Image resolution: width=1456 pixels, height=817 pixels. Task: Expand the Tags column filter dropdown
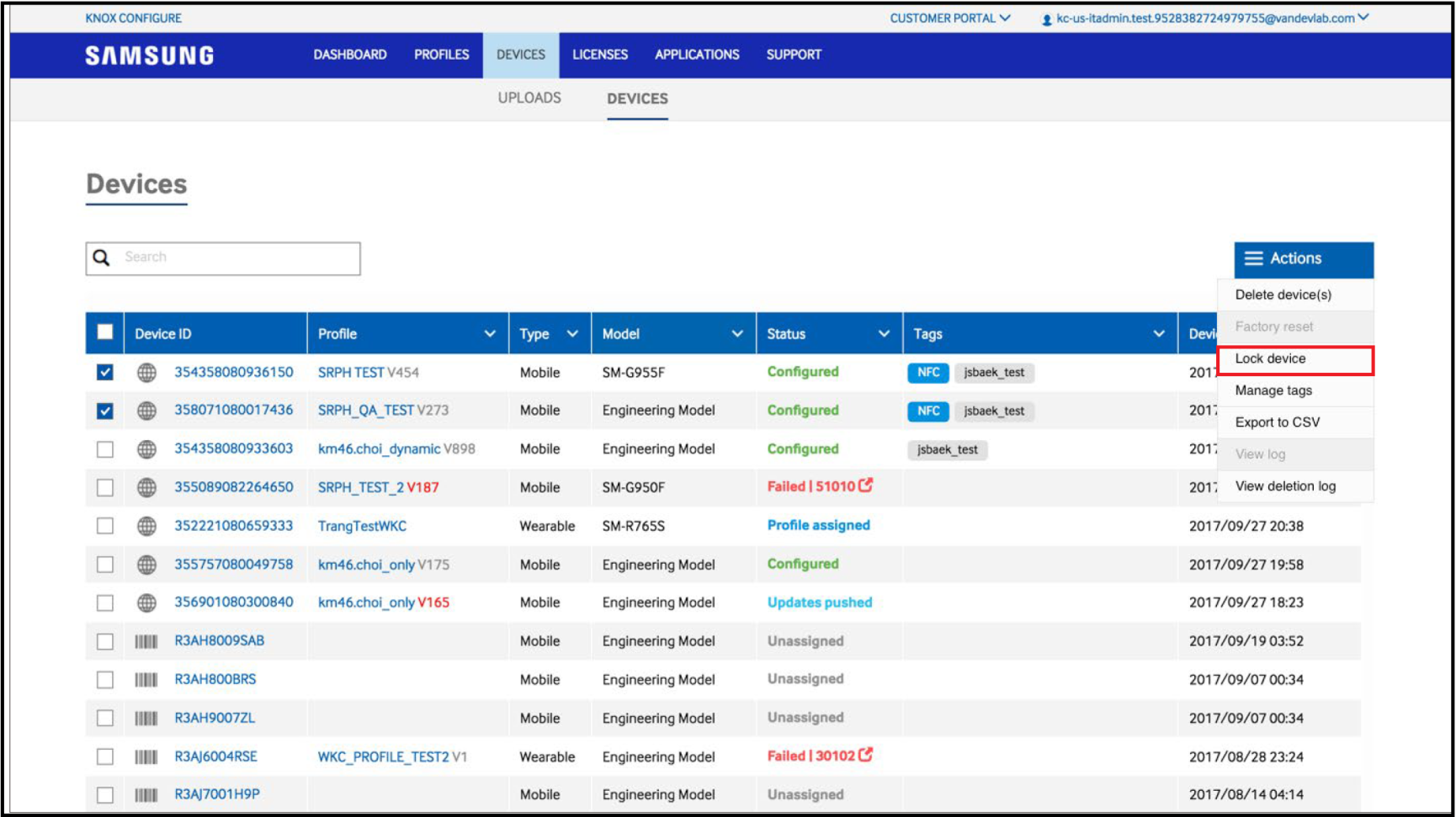click(1159, 334)
